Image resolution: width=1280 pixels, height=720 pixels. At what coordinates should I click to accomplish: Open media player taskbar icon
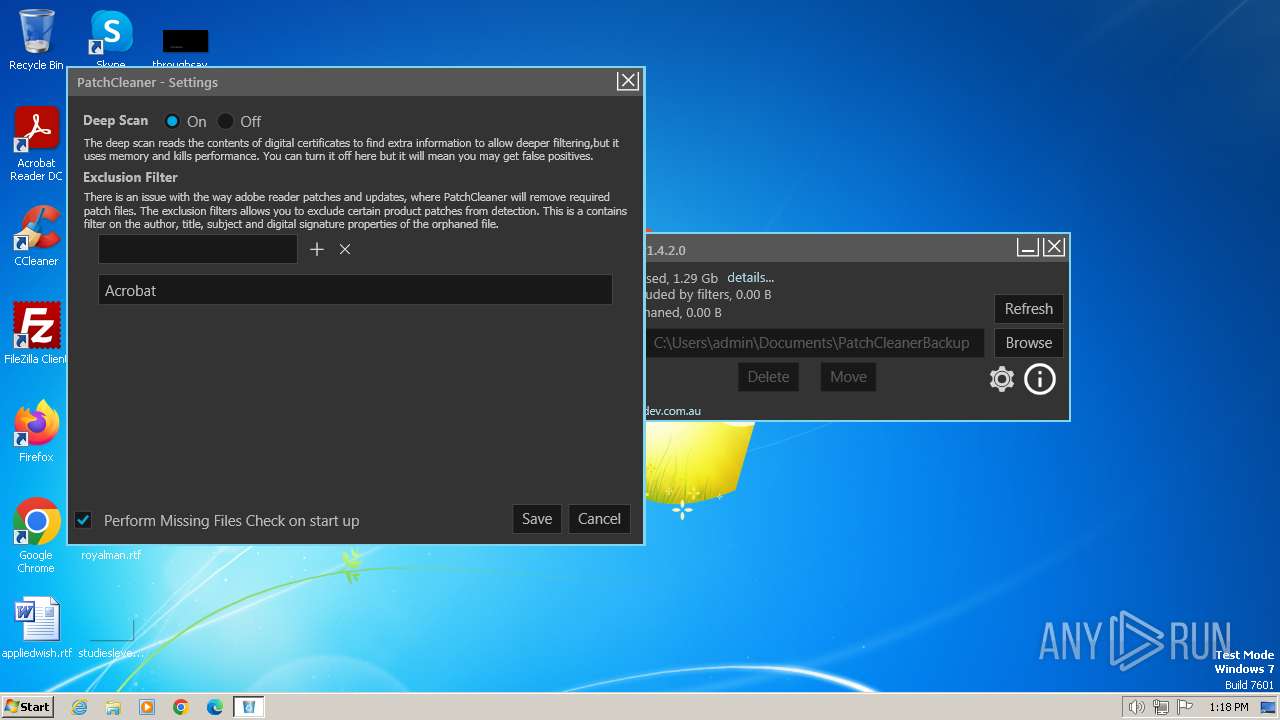(147, 707)
